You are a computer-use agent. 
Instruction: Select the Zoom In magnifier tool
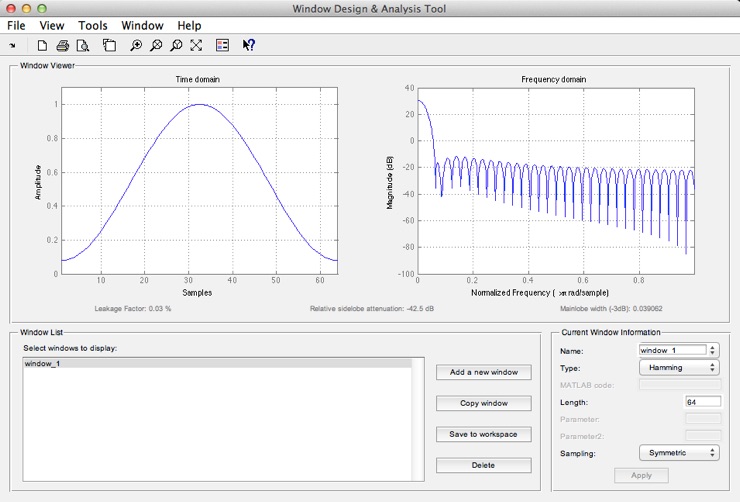click(x=136, y=45)
